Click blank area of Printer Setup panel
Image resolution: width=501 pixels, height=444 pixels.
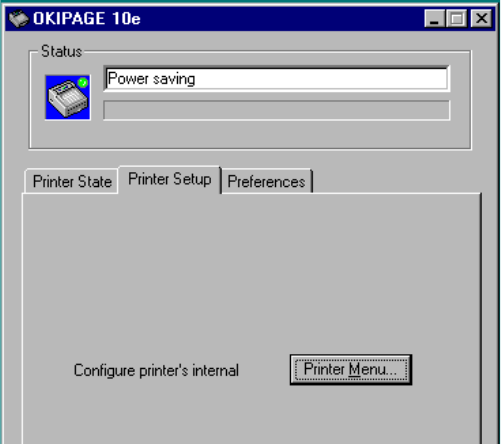(250, 273)
